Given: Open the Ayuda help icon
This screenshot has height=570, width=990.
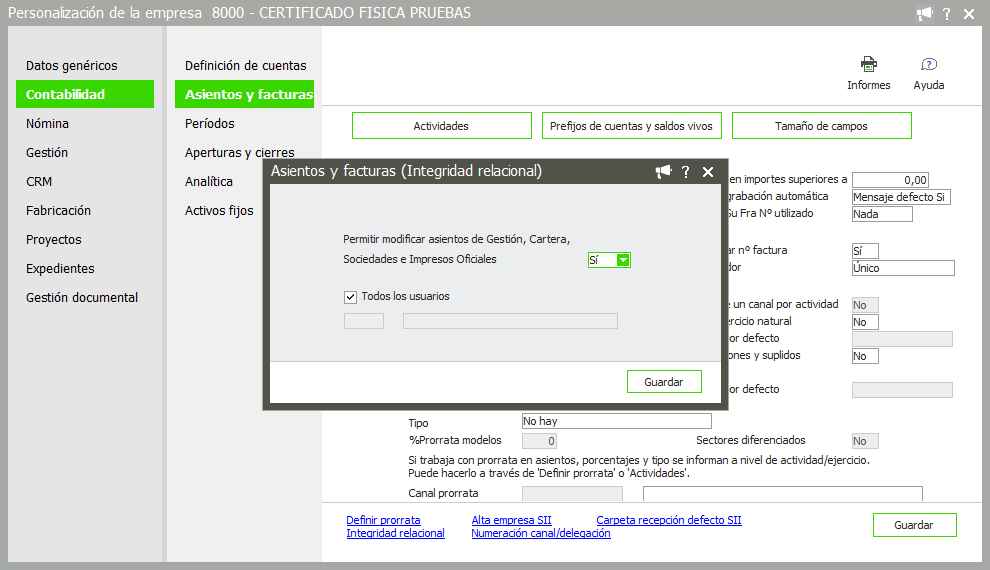Looking at the screenshot, I should (928, 65).
